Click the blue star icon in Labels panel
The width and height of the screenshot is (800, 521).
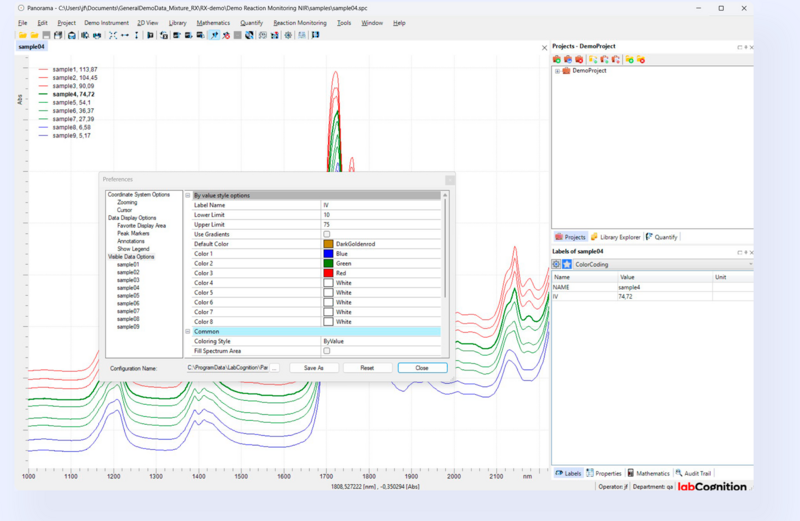tap(567, 264)
